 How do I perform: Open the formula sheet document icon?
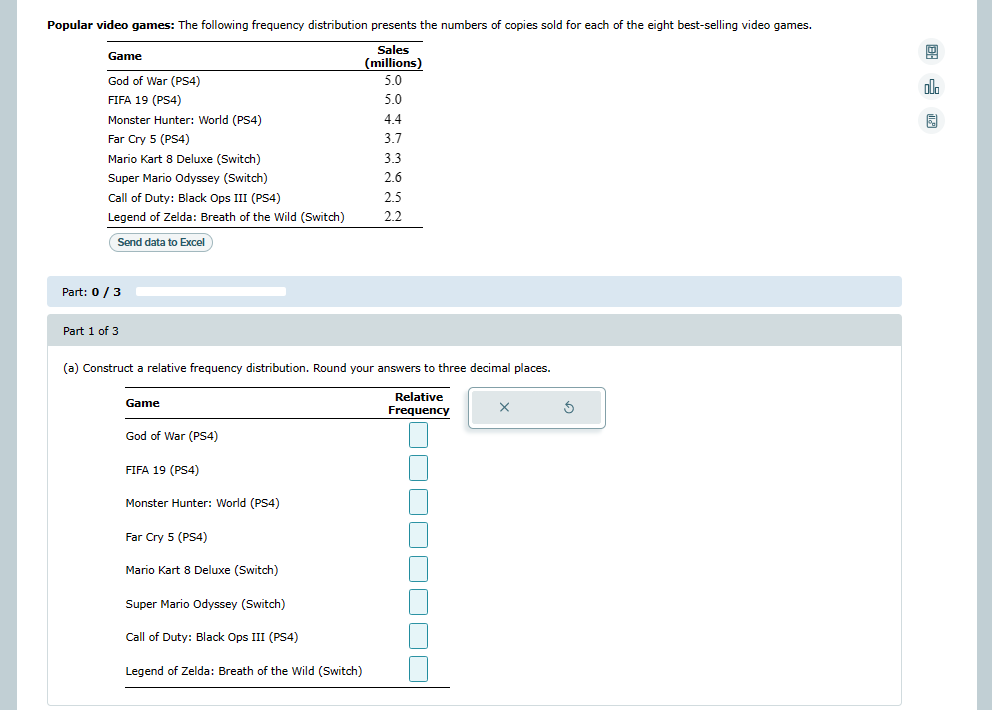[931, 120]
